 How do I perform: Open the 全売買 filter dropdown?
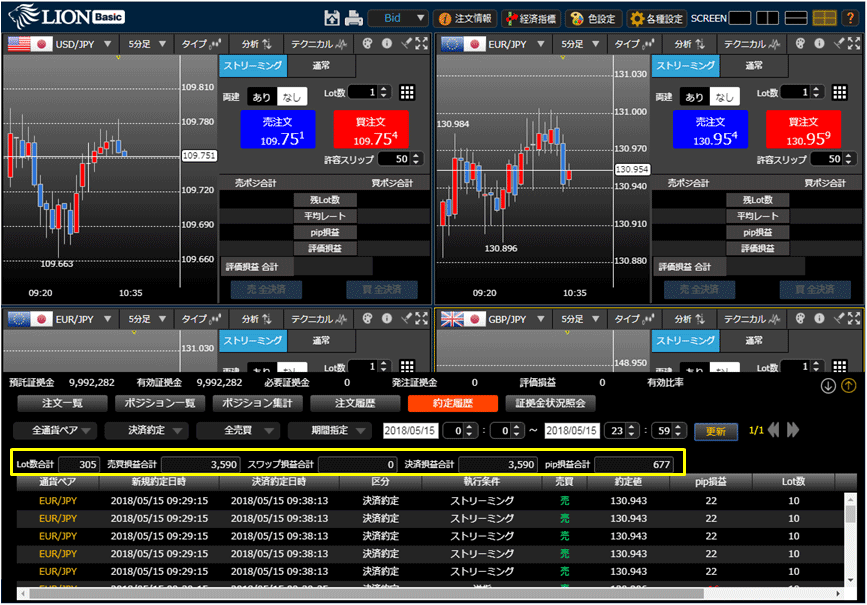(238, 430)
